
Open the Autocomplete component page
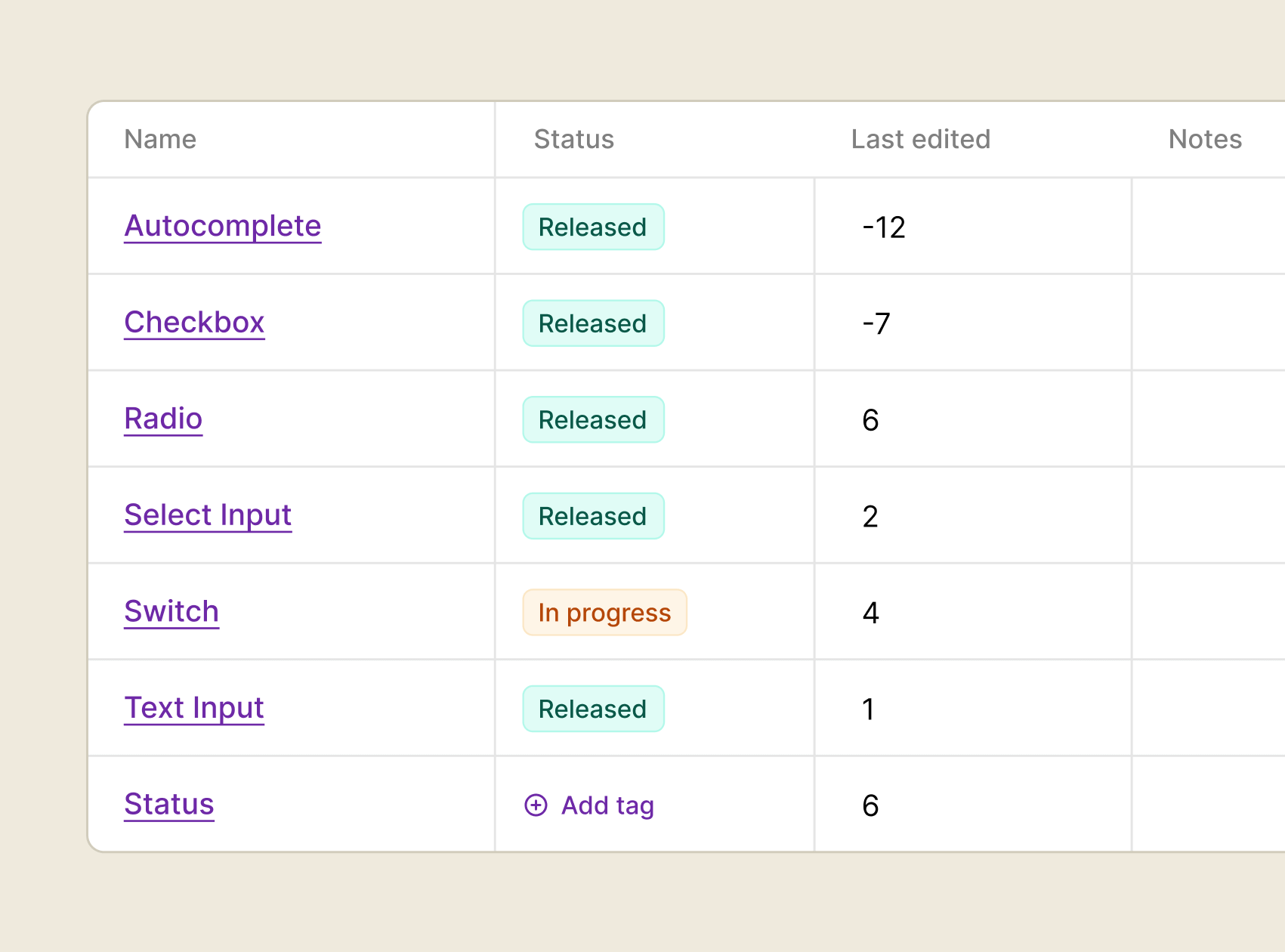pos(222,225)
